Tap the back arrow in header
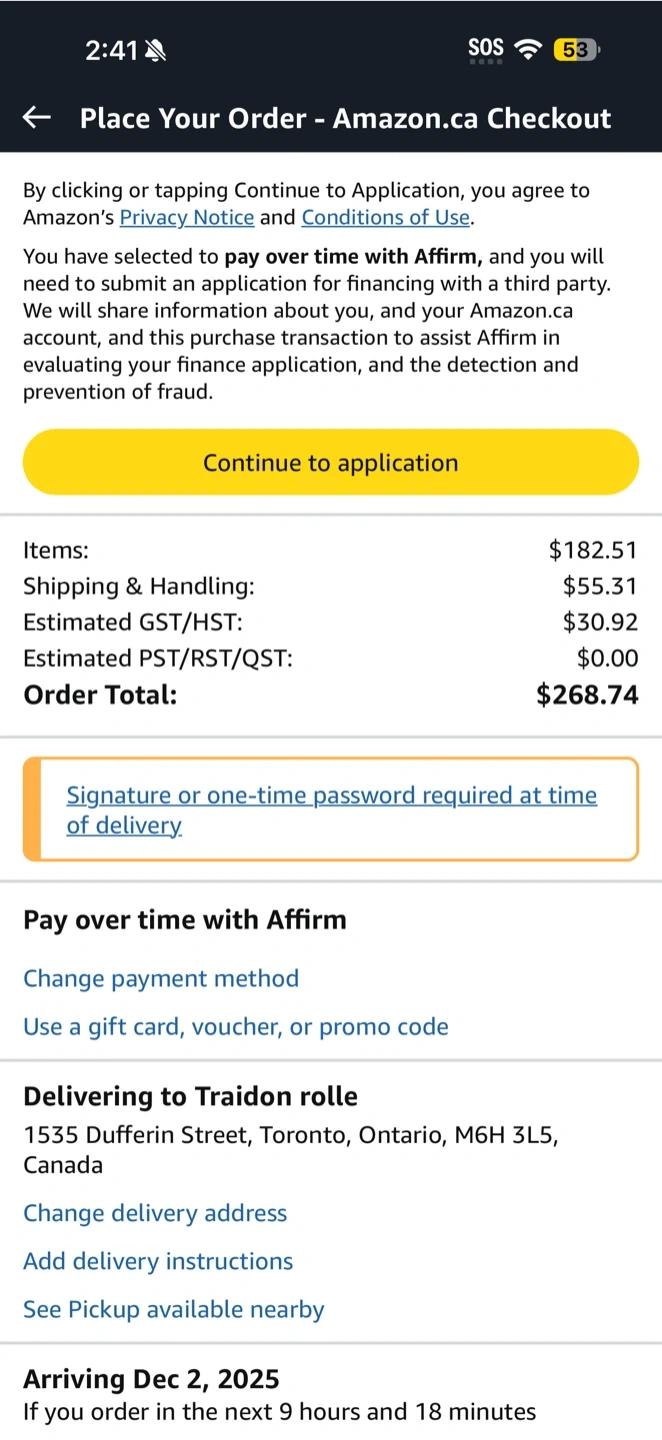Image resolution: width=662 pixels, height=1440 pixels. coord(37,118)
